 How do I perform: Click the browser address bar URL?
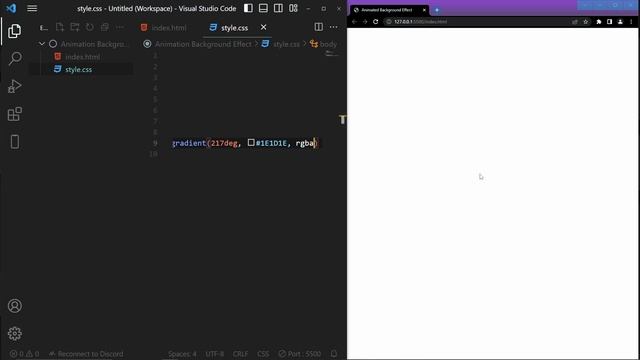point(420,22)
